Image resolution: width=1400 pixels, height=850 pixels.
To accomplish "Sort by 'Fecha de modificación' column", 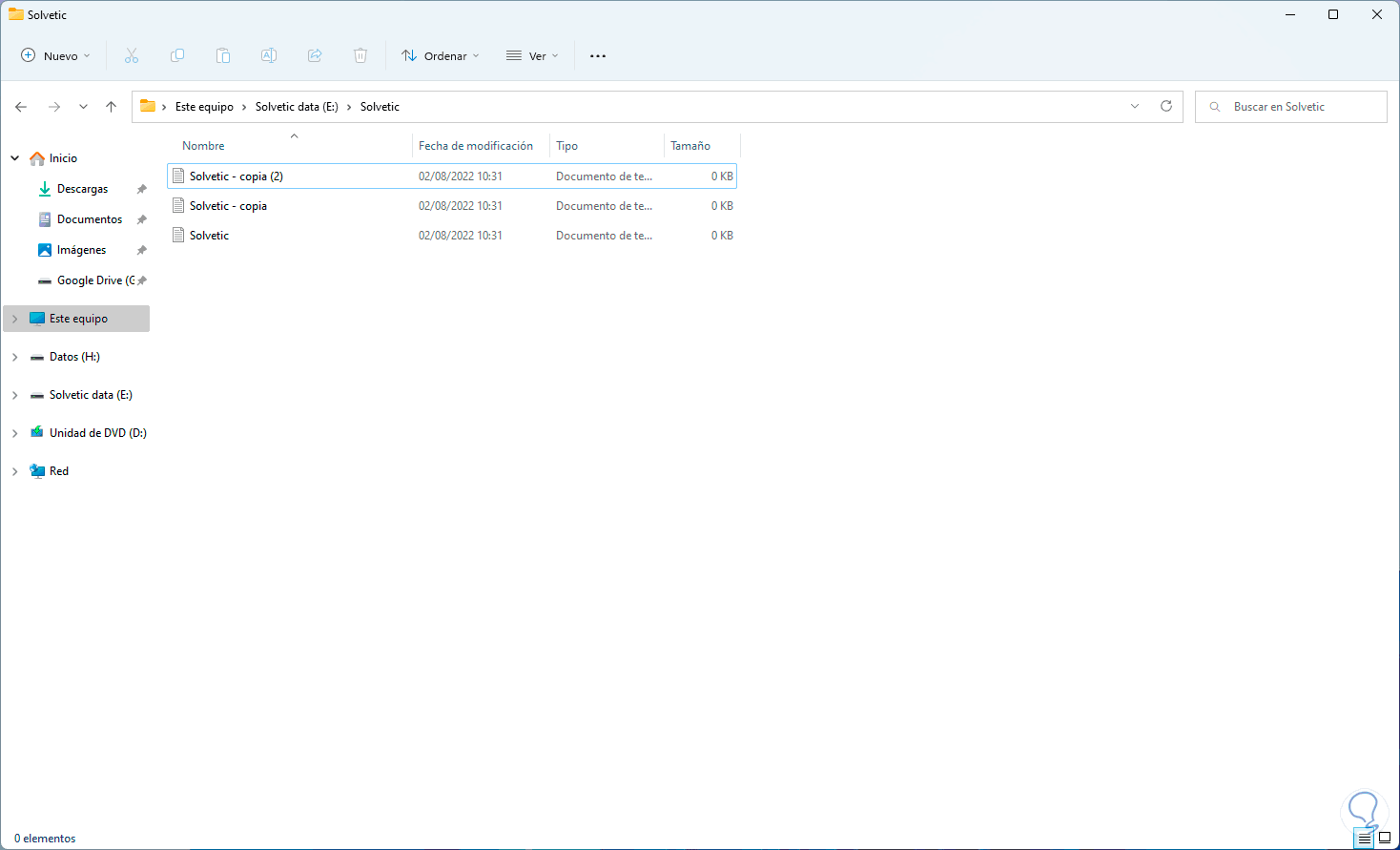I will pyautogui.click(x=476, y=146).
